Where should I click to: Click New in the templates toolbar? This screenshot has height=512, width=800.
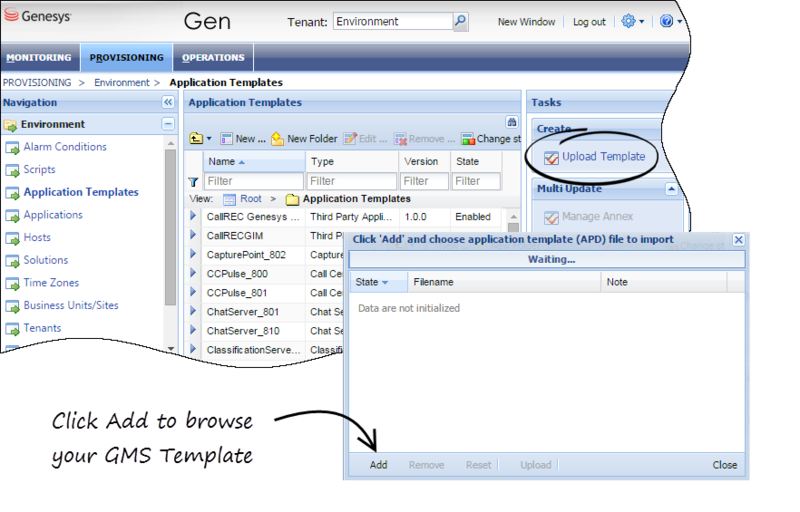coord(243,139)
